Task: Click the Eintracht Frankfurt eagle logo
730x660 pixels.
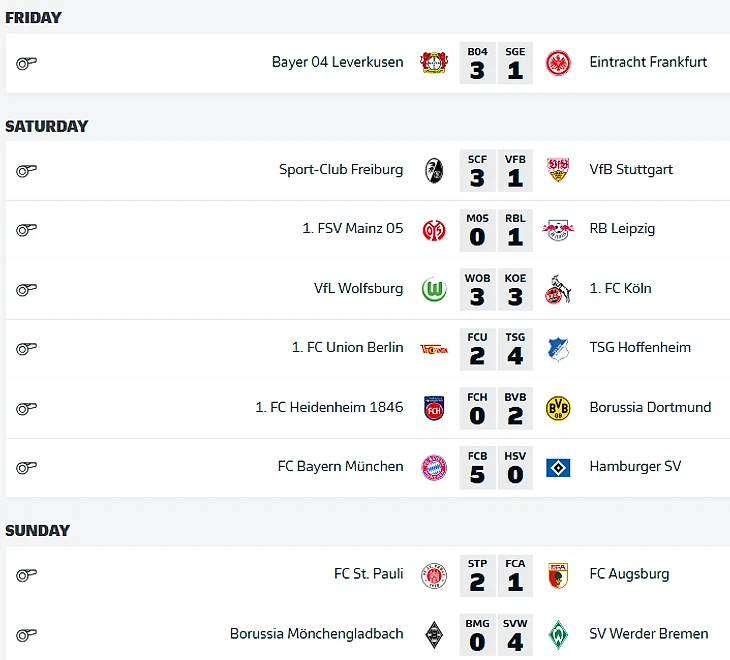Action: tap(558, 63)
